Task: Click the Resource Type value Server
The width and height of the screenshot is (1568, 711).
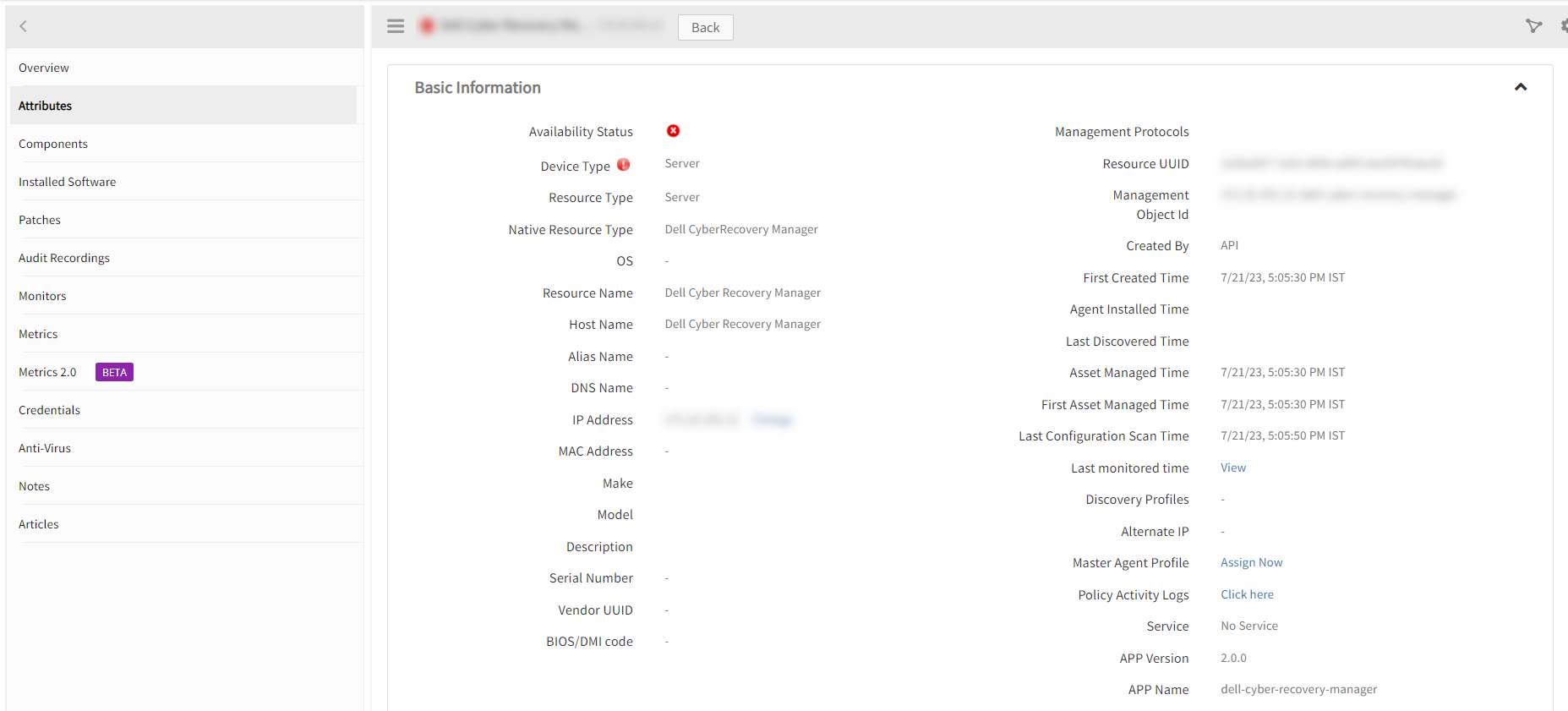Action: point(682,197)
